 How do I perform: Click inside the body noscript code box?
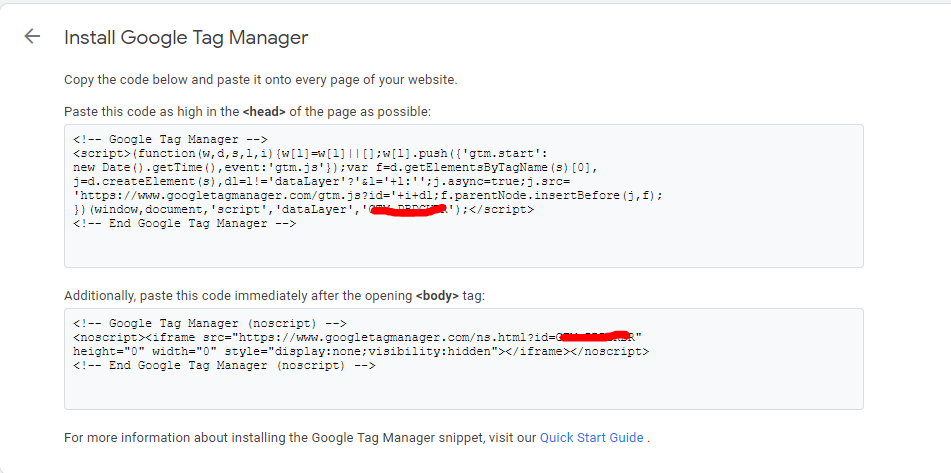463,388
